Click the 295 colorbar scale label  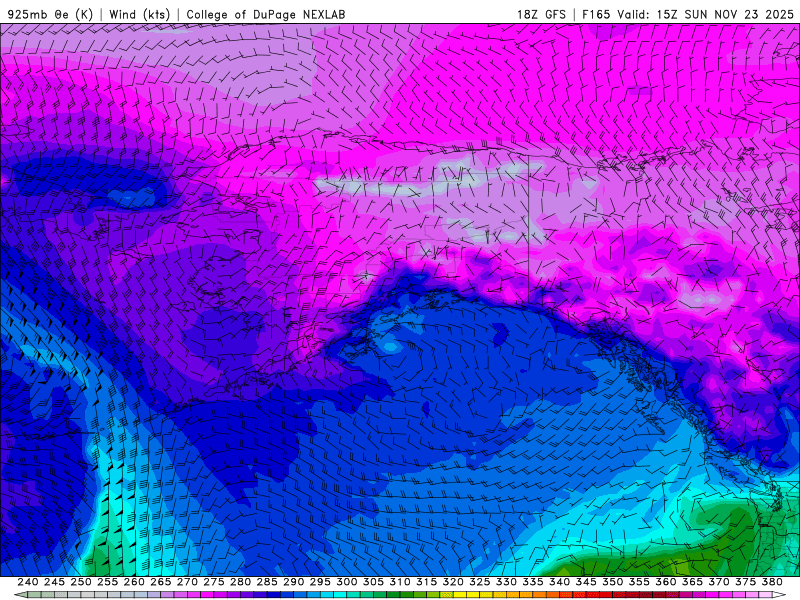pyautogui.click(x=320, y=582)
